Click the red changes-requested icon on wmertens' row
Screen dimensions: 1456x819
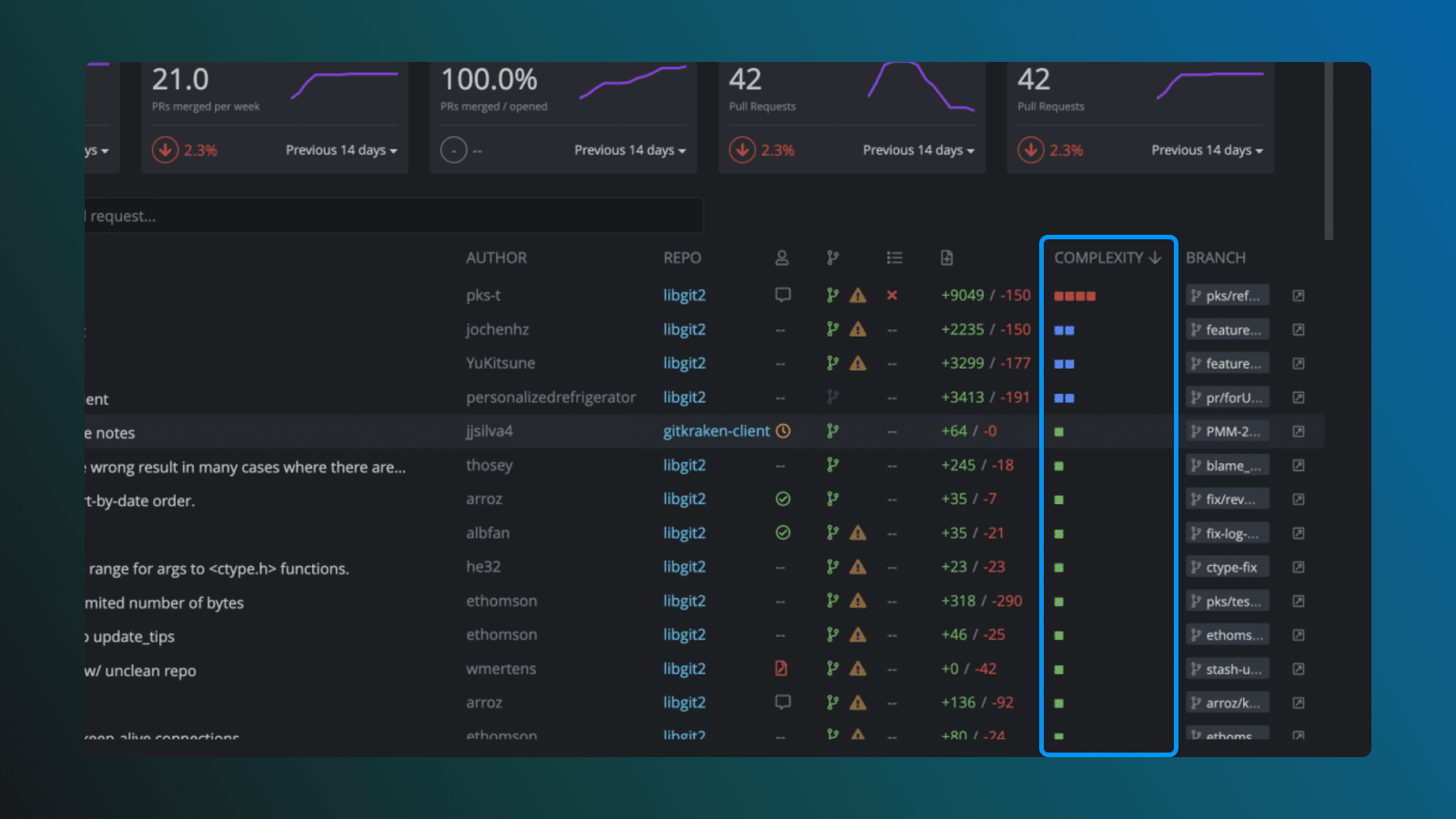(781, 668)
